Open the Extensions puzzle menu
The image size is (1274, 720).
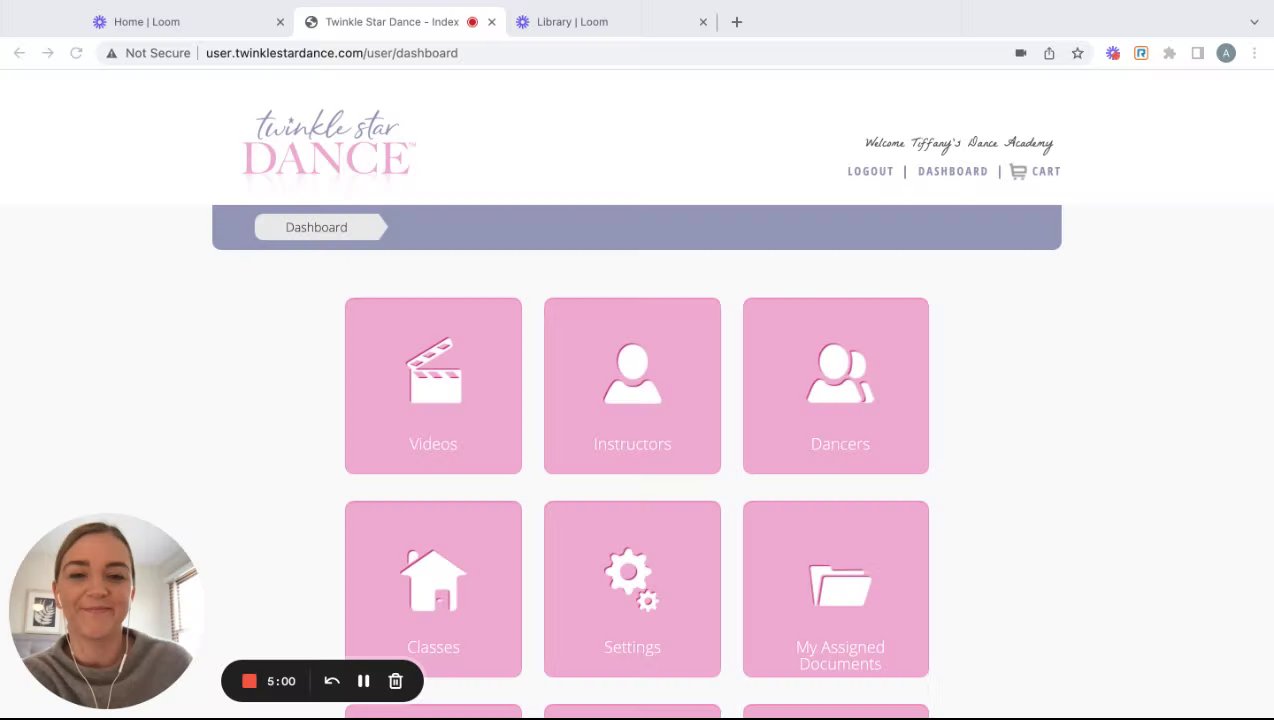point(1169,53)
